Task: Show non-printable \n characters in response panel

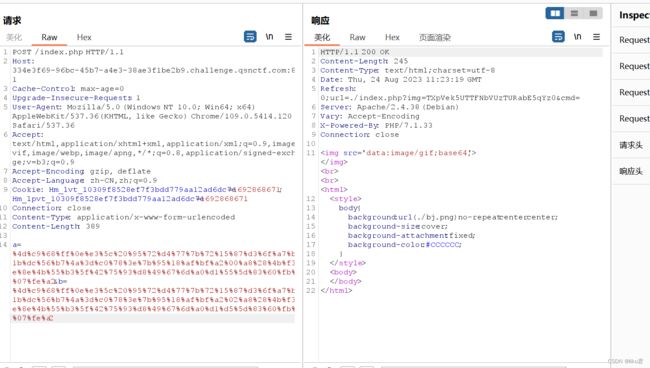Action: pyautogui.click(x=577, y=37)
